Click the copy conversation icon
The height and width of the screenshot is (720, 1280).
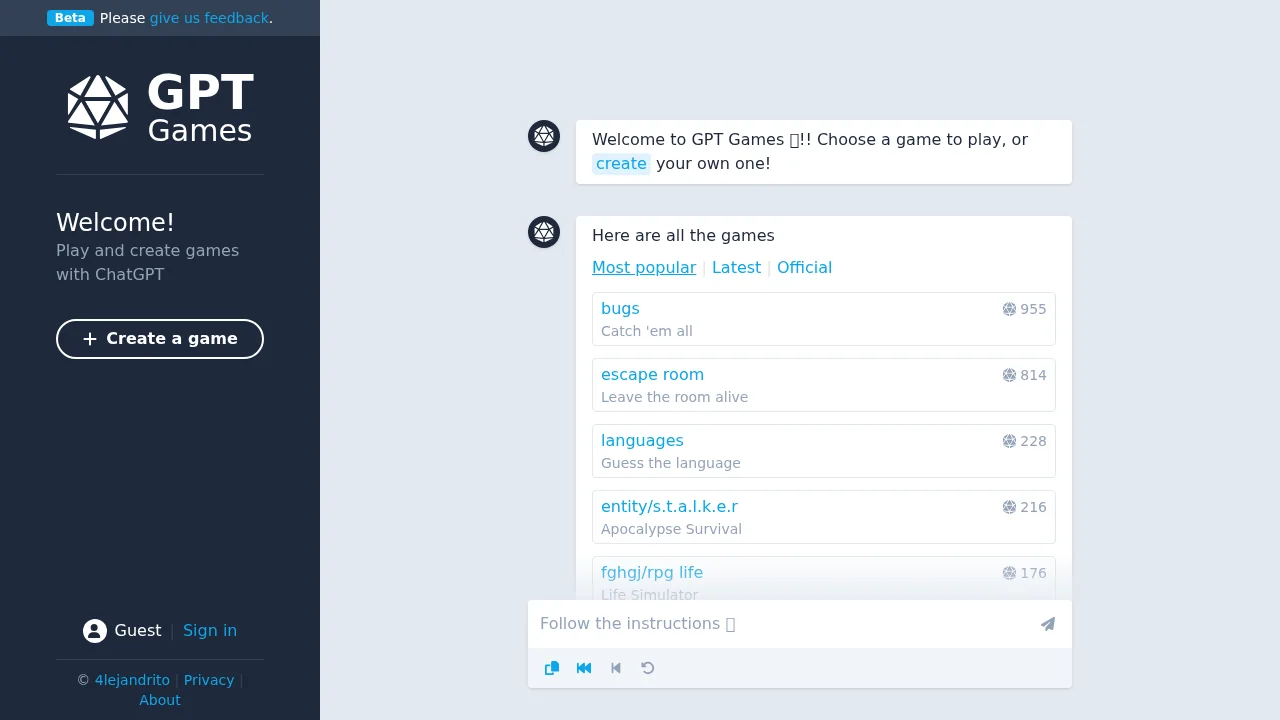(x=551, y=668)
